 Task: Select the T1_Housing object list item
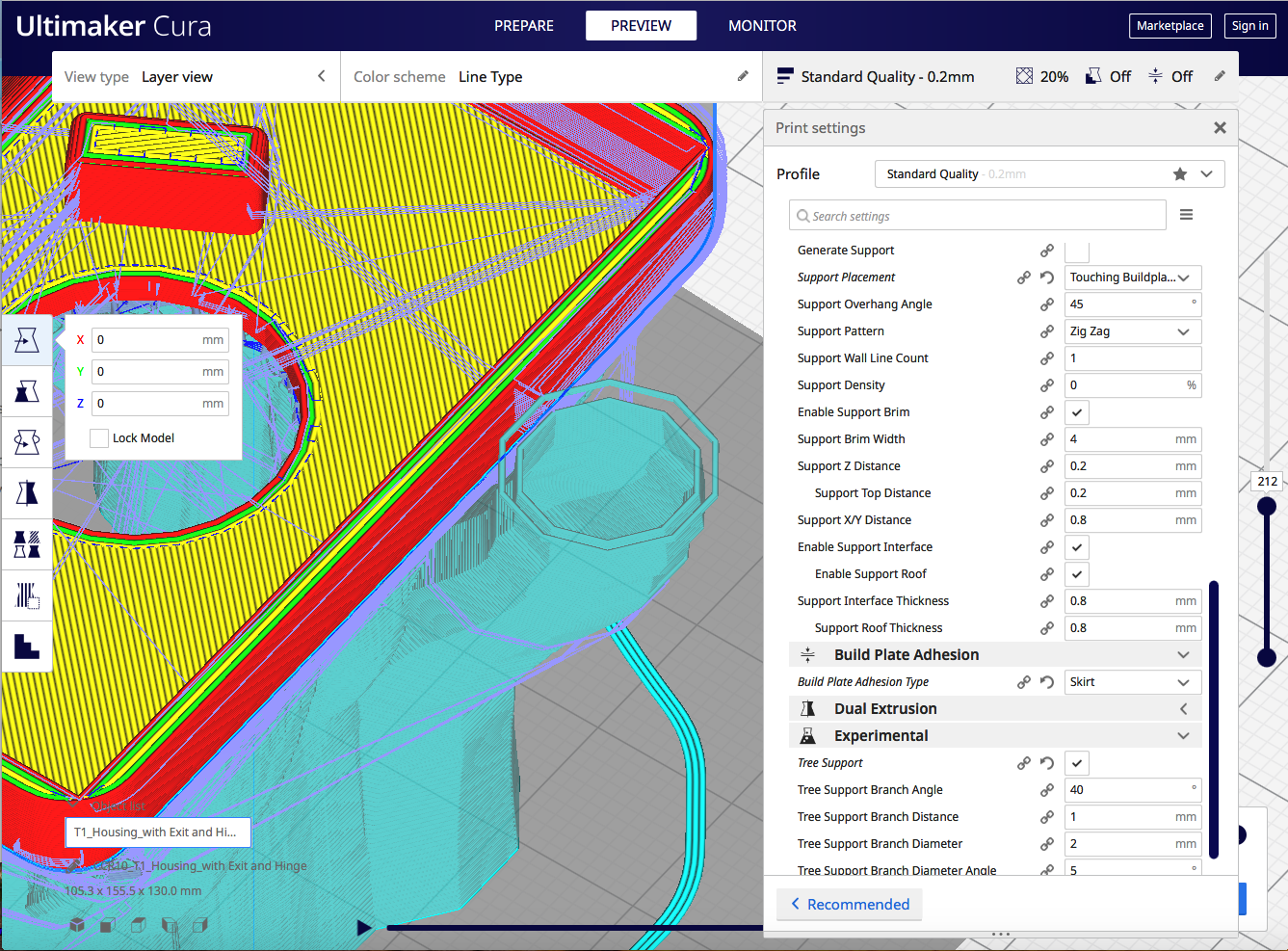pyautogui.click(x=158, y=832)
